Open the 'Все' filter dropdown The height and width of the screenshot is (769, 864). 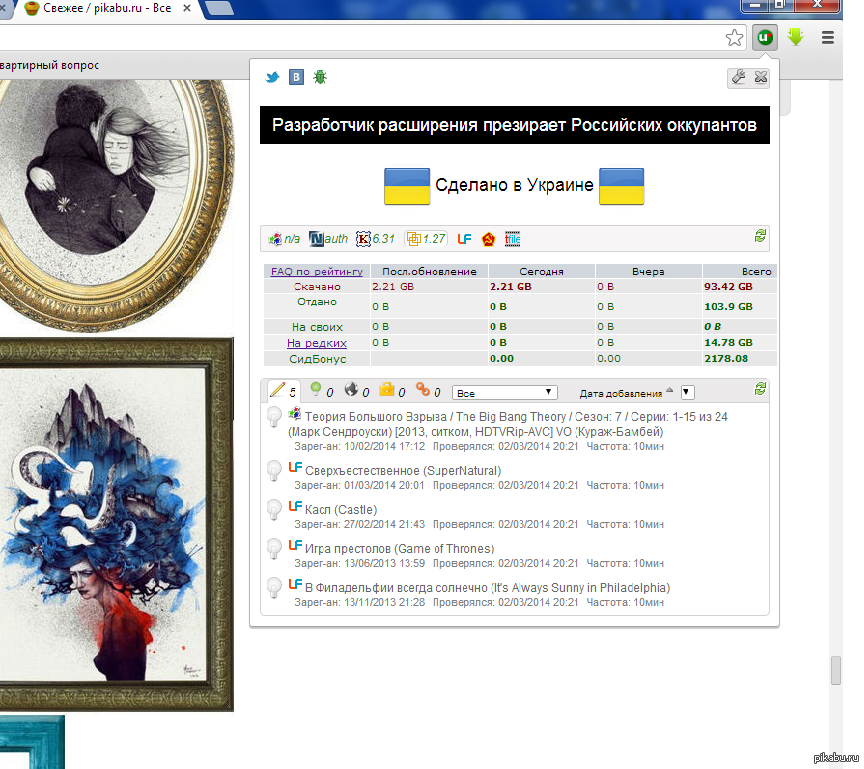(504, 393)
